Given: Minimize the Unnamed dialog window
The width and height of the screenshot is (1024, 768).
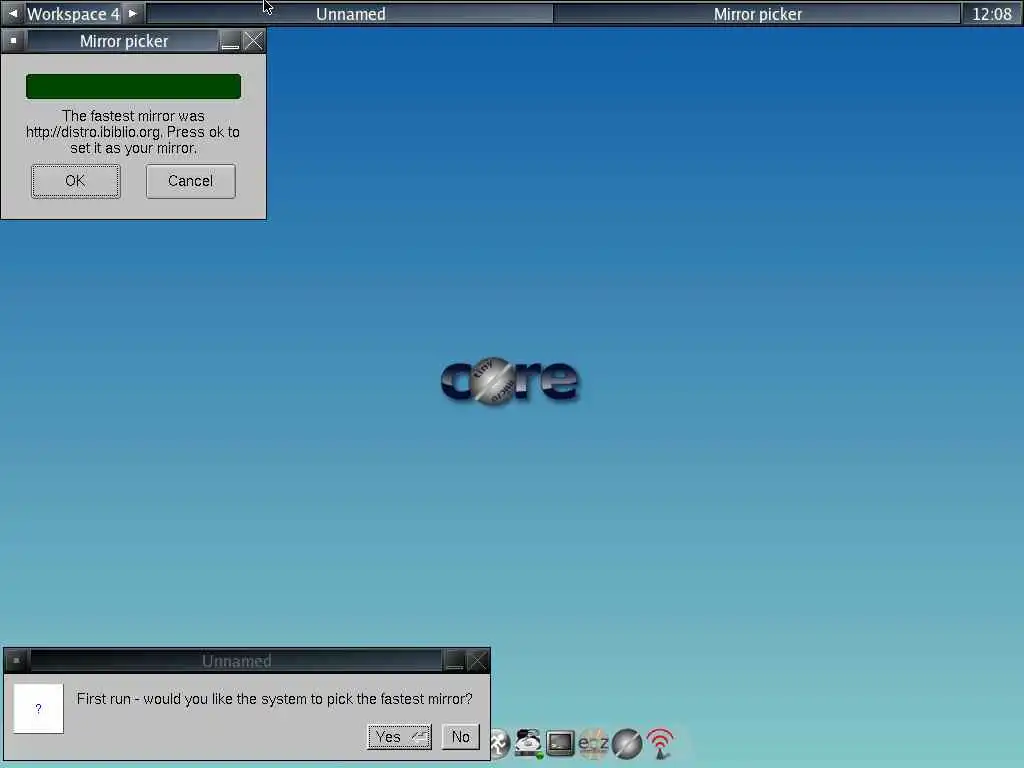Looking at the screenshot, I should (455, 661).
